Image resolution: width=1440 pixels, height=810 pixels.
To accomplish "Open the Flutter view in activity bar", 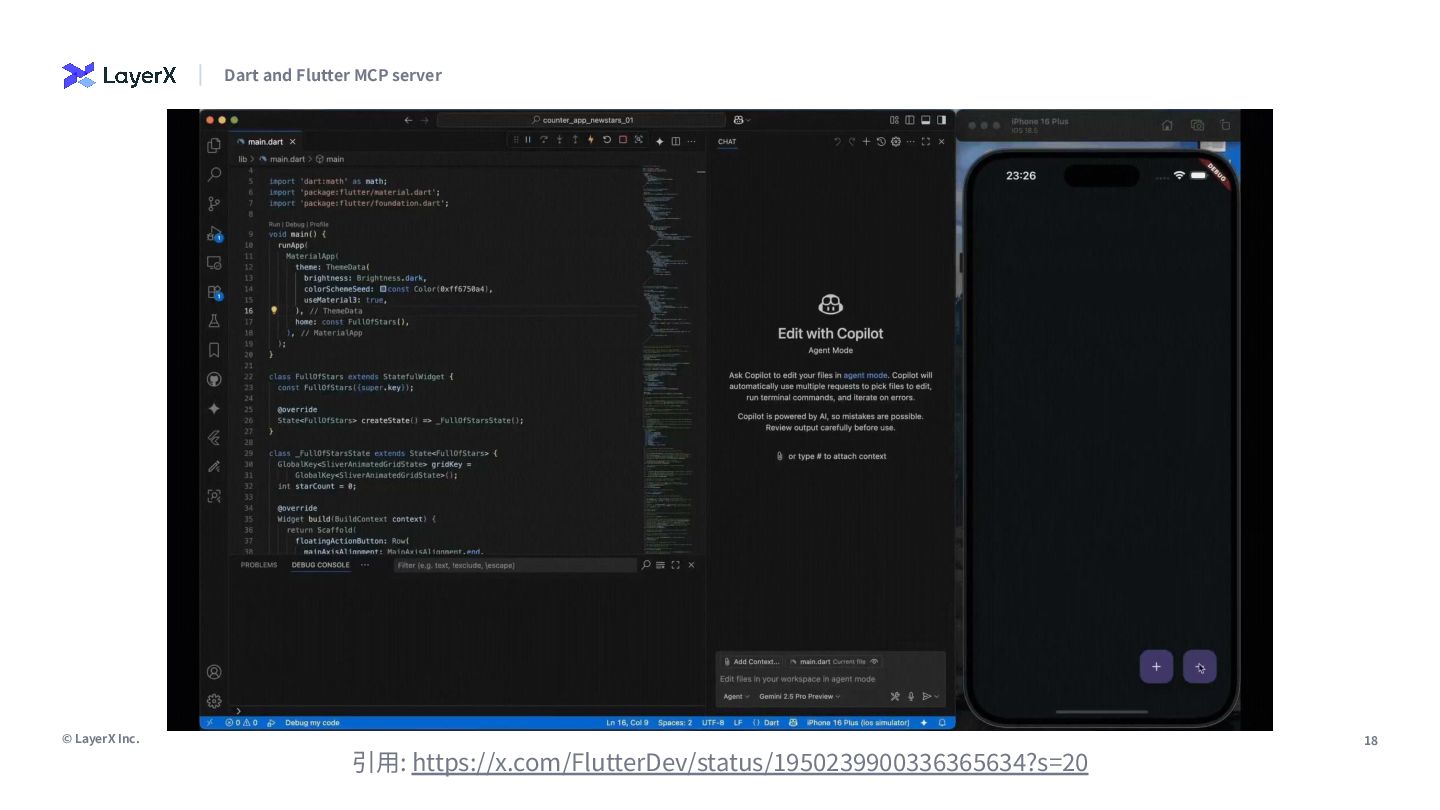I will point(214,438).
